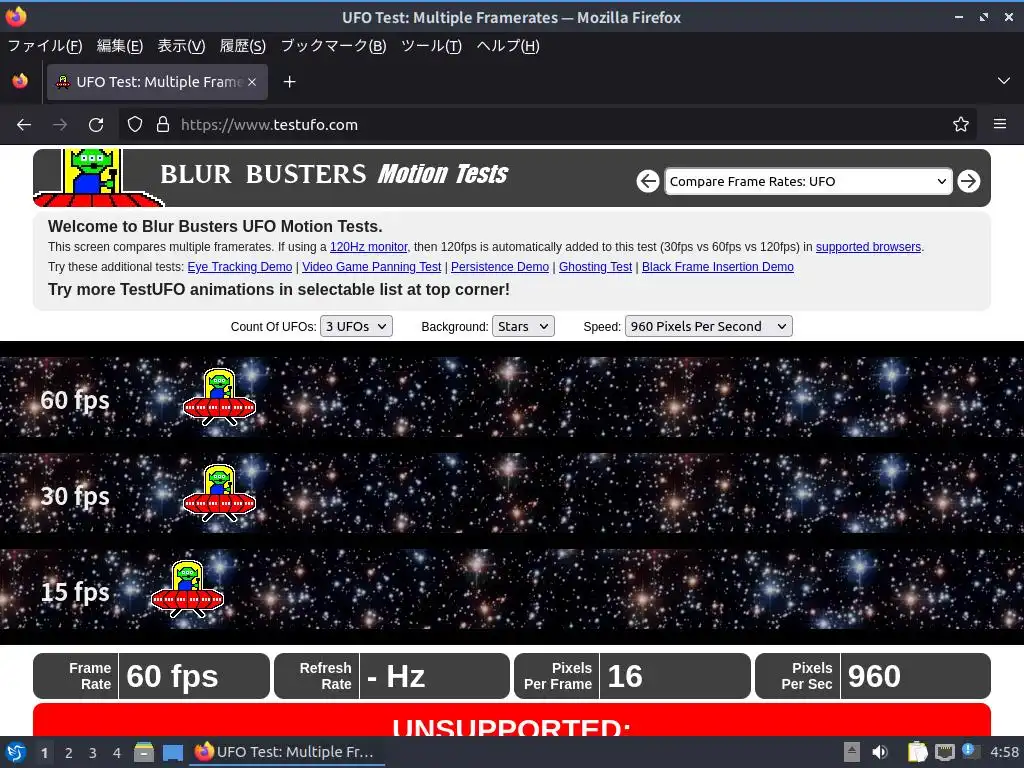Open the Black Frame Insertion Demo link
The image size is (1024, 768).
(x=718, y=266)
